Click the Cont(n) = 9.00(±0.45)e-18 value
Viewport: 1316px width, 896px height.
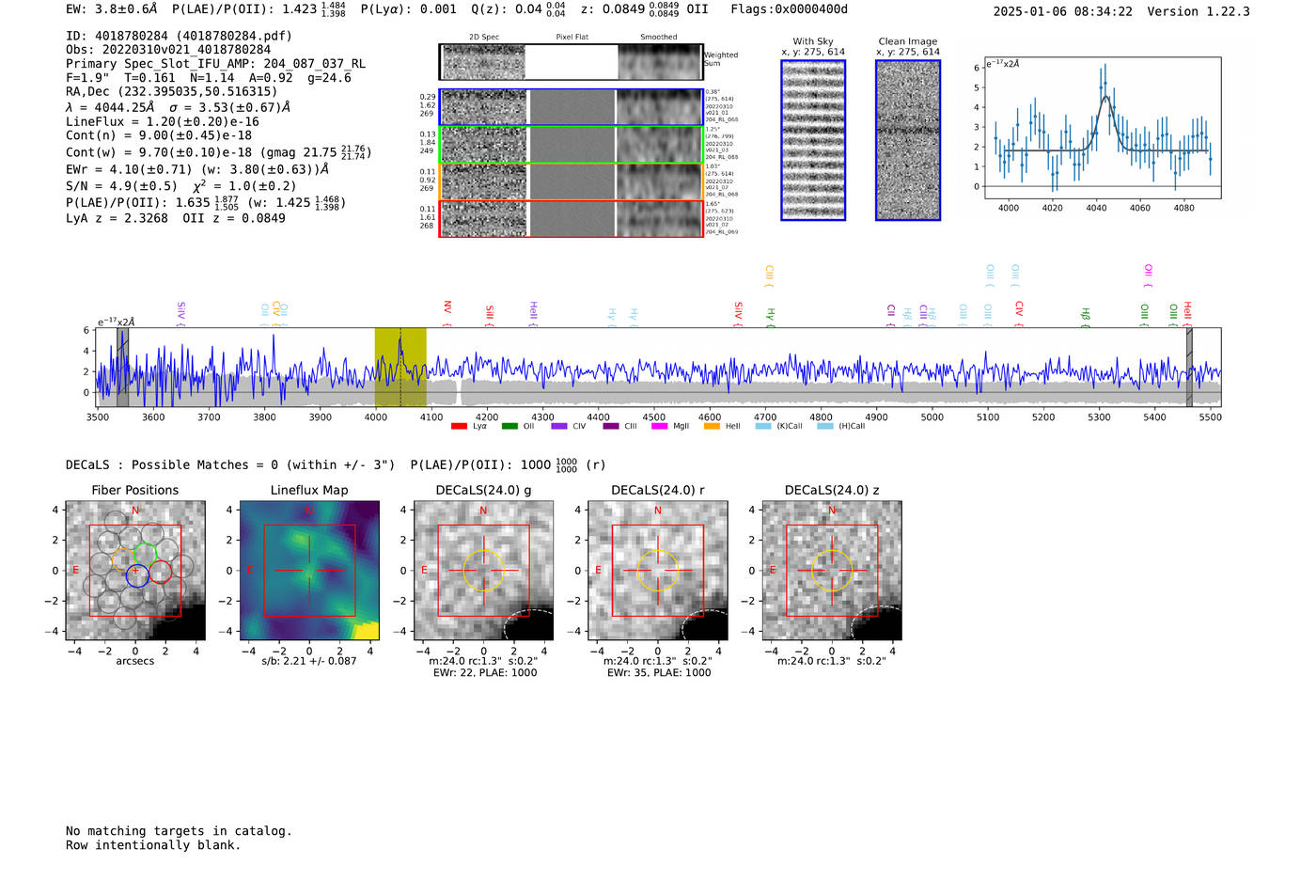tap(159, 135)
